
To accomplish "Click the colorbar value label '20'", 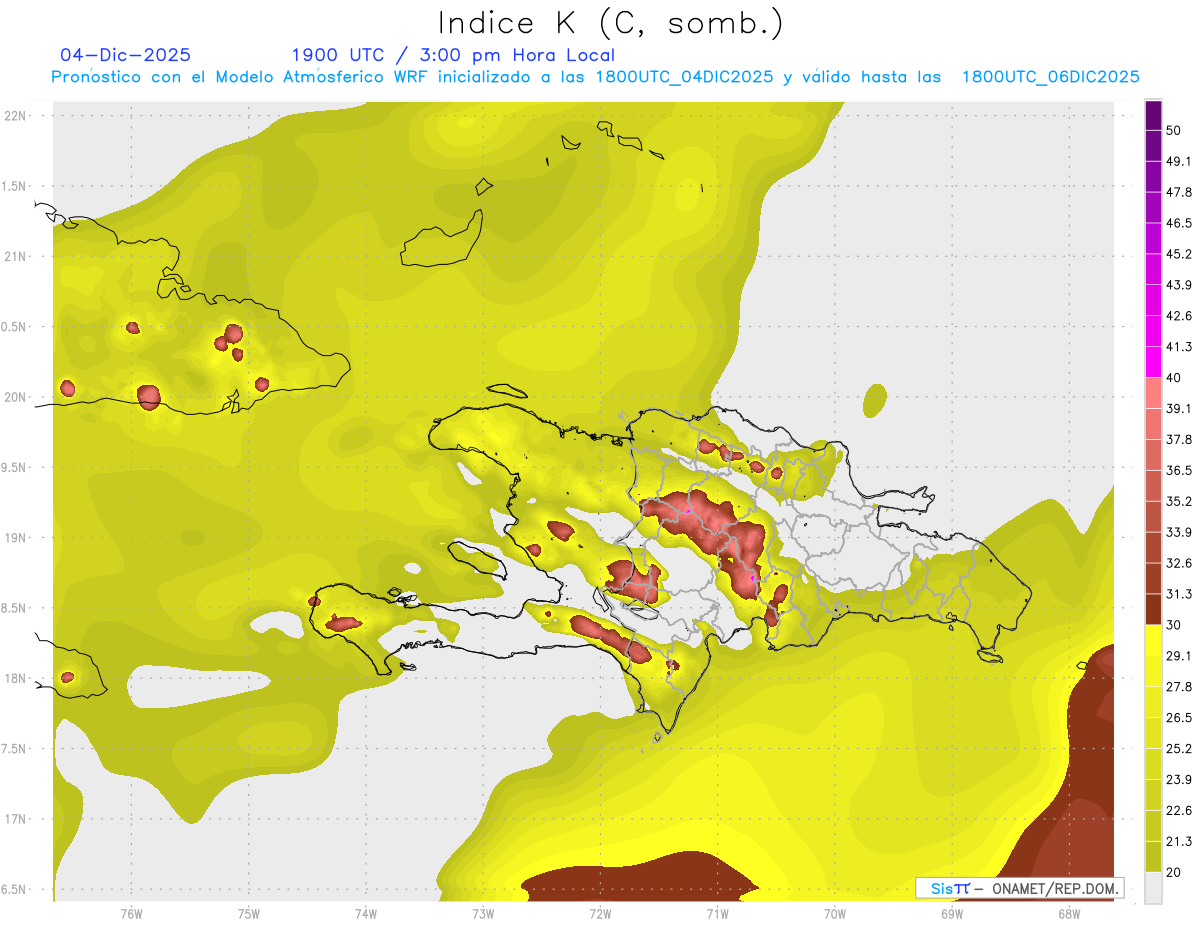I will pos(1174,872).
